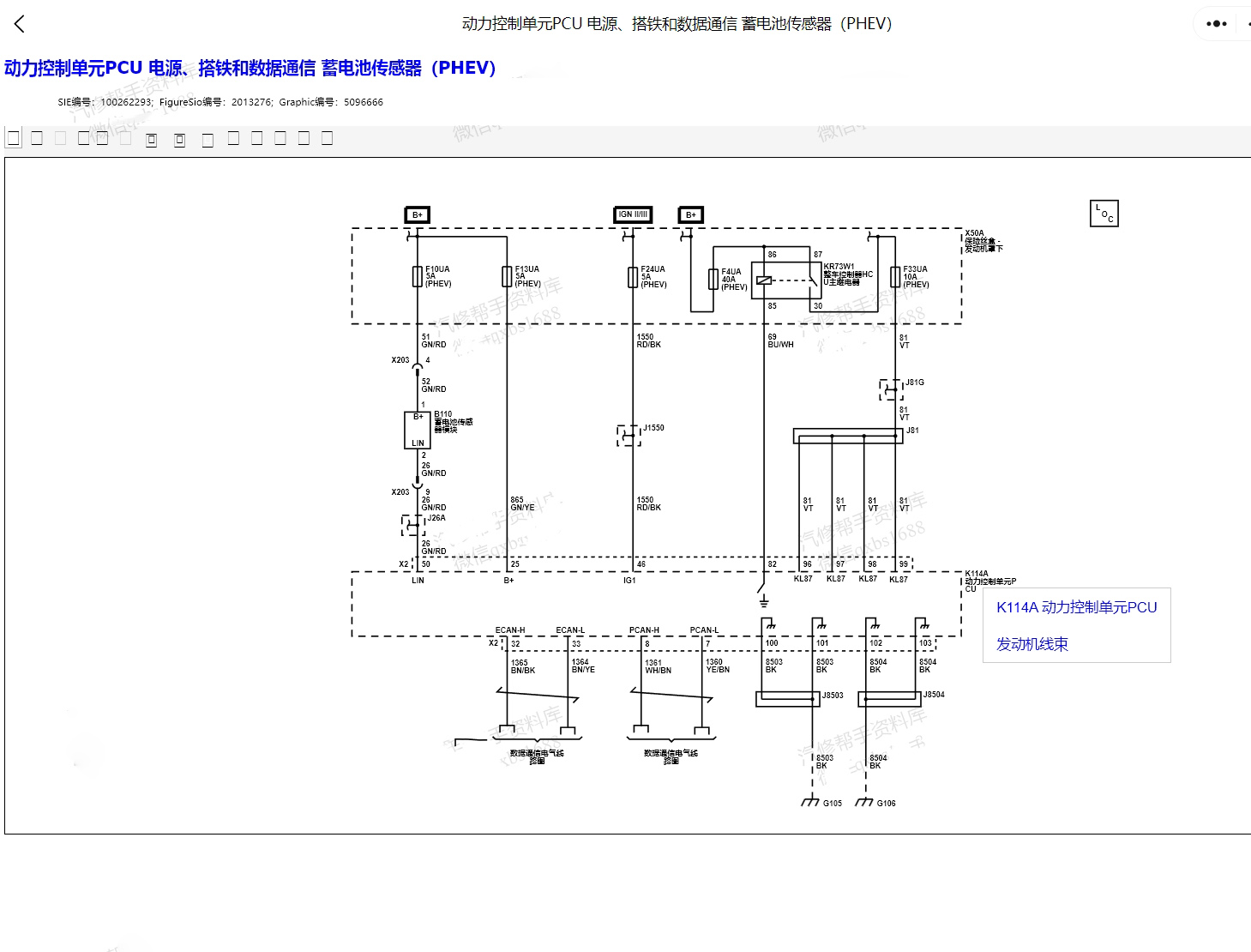Screen dimensions: 1251x952
Task: Click the IGN II/III power symbol
Action: pos(633,214)
